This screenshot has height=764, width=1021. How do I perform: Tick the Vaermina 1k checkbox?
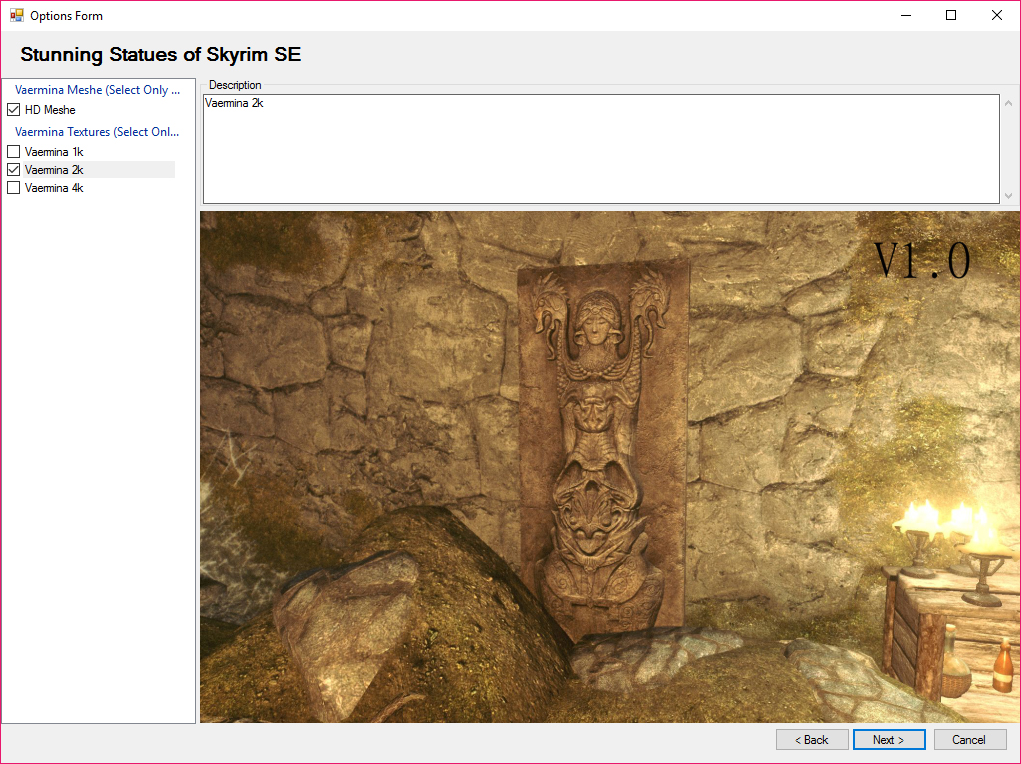[14, 152]
